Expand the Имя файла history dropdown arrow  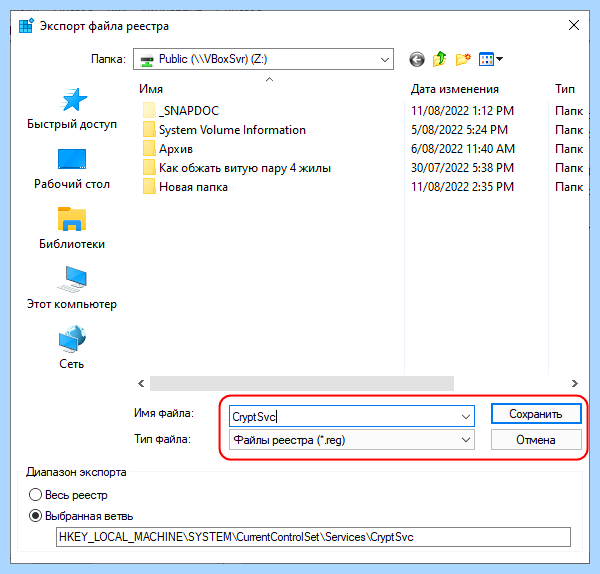(466, 416)
